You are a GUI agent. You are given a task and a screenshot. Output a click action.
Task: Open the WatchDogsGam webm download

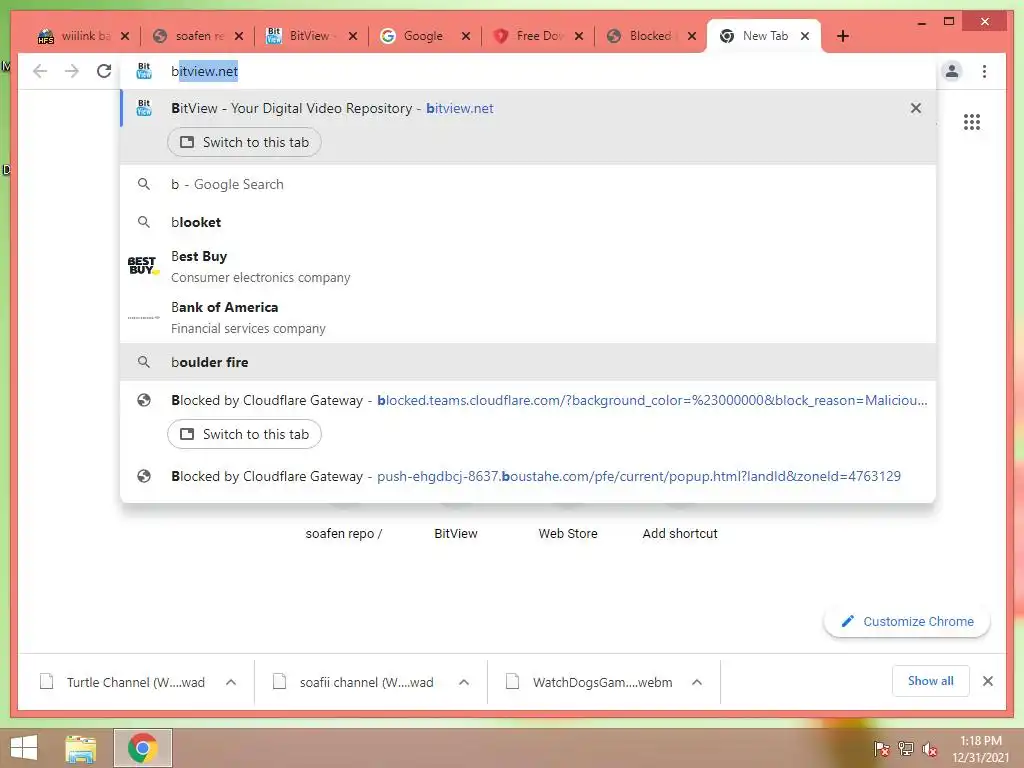(x=590, y=682)
